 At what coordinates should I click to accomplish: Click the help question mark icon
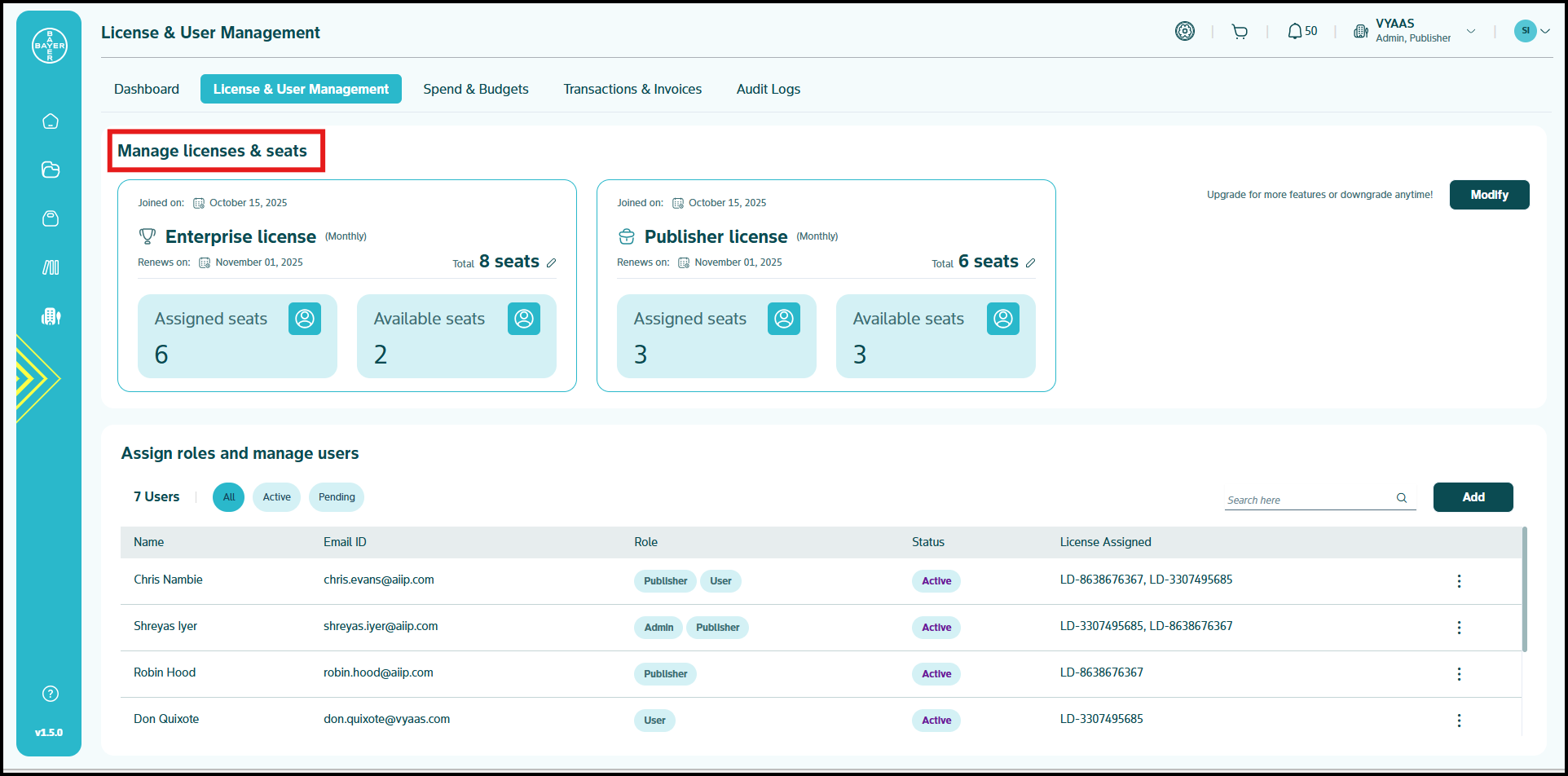pyautogui.click(x=51, y=694)
